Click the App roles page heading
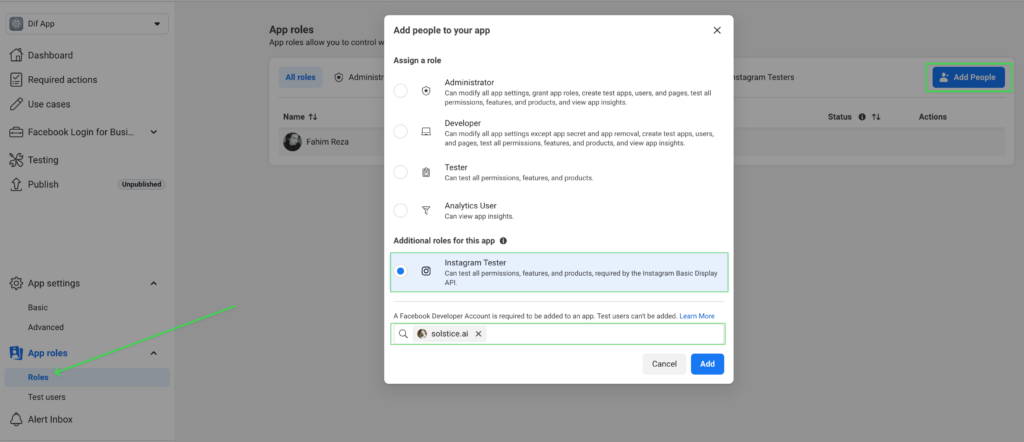 pyautogui.click(x=291, y=30)
